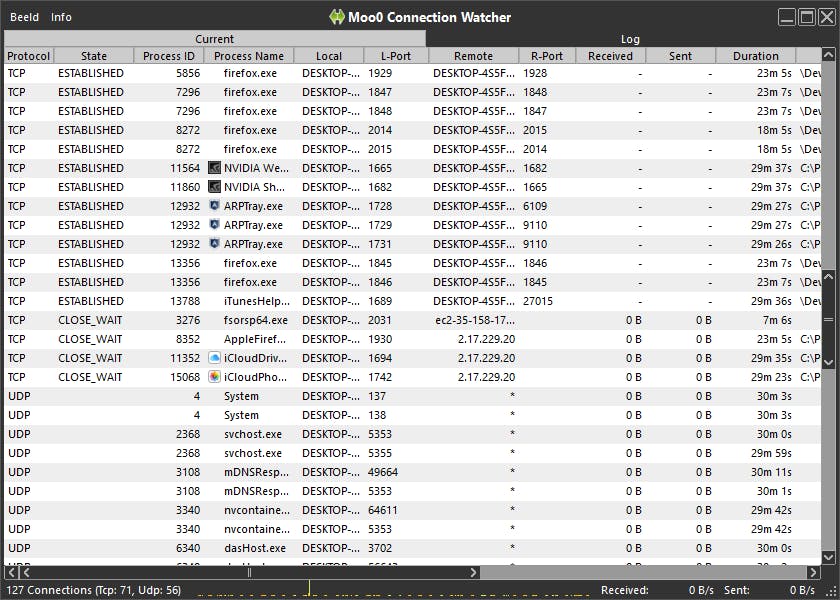The height and width of the screenshot is (600, 840).
Task: Sort by the Sent column header
Action: pos(680,56)
